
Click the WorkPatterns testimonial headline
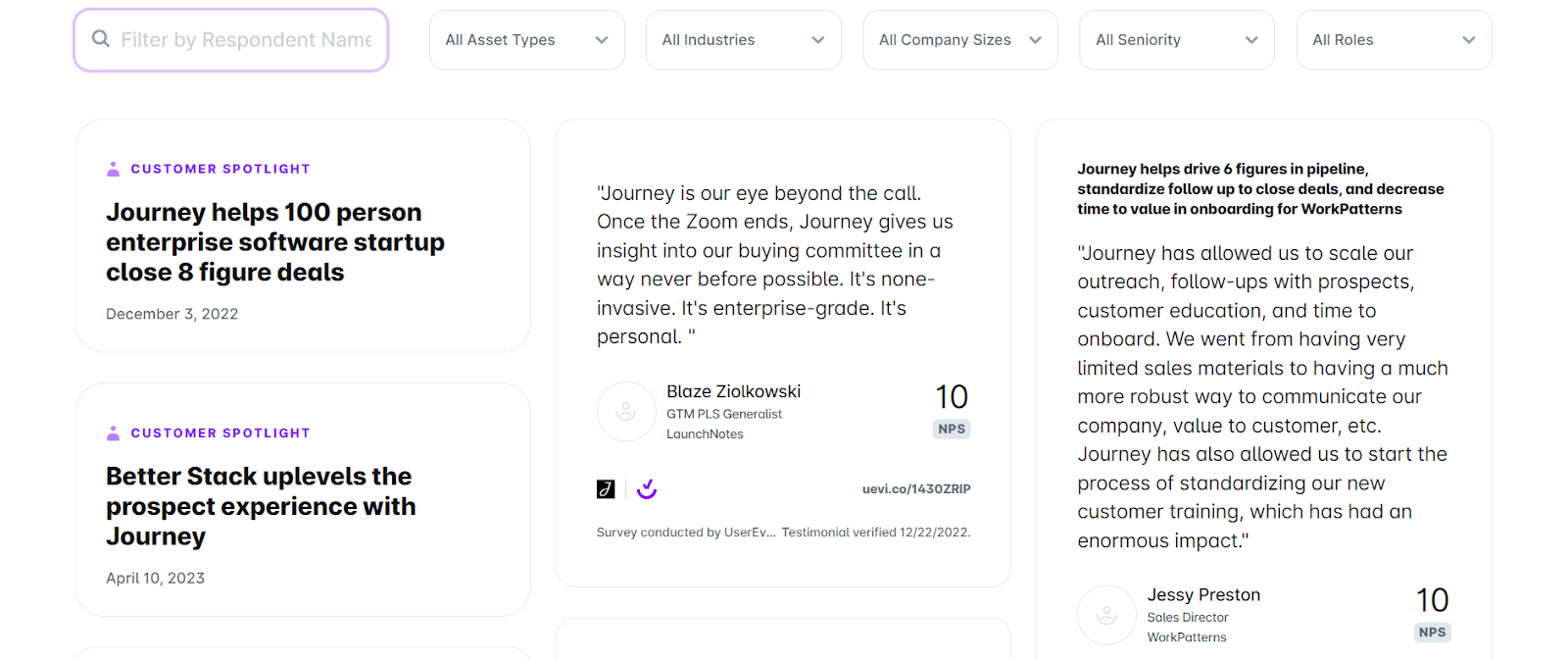pos(1260,189)
